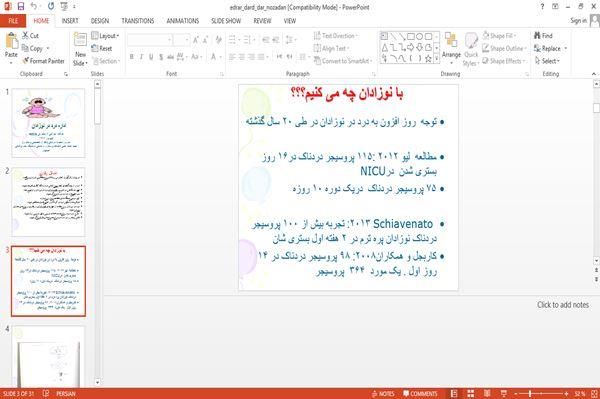Toggle the NOTES pane in status bar
Image resolution: width=600 pixels, height=399 pixels.
(x=383, y=394)
